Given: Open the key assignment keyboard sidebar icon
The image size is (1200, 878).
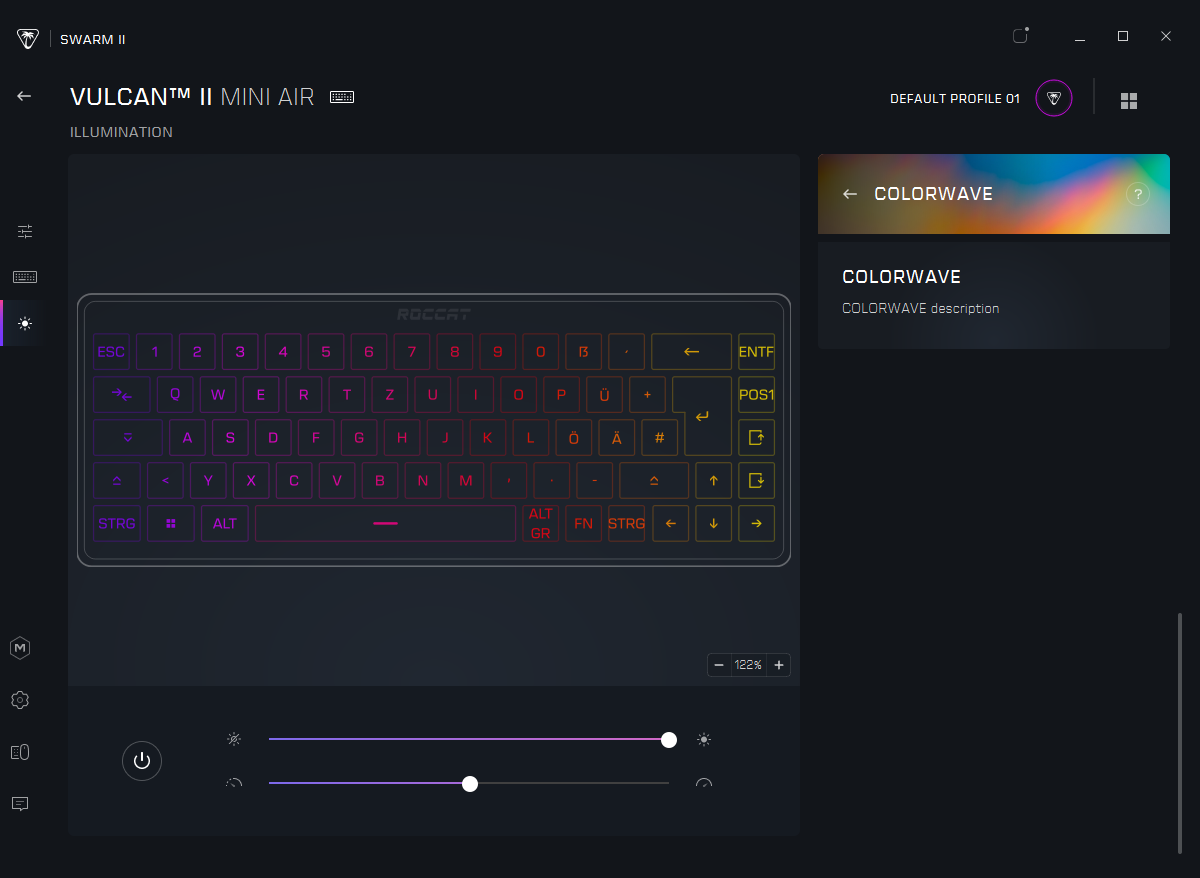Looking at the screenshot, I should [25, 277].
